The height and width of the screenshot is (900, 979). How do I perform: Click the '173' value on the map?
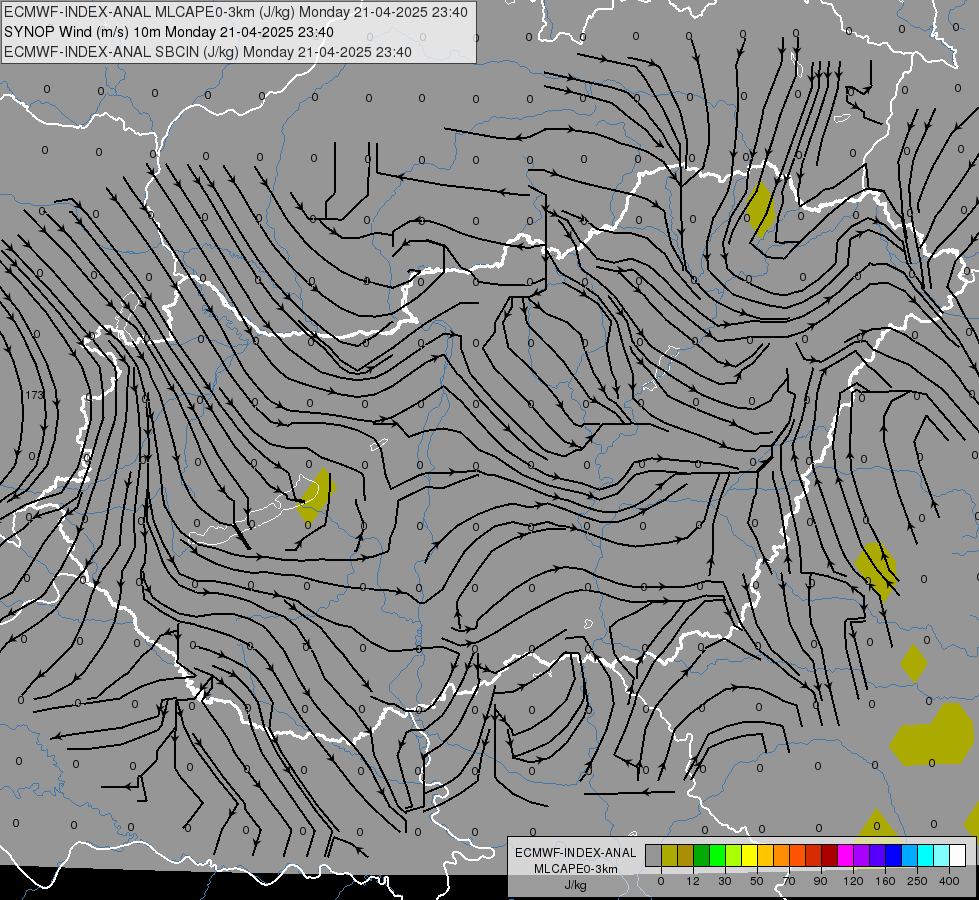click(x=35, y=395)
